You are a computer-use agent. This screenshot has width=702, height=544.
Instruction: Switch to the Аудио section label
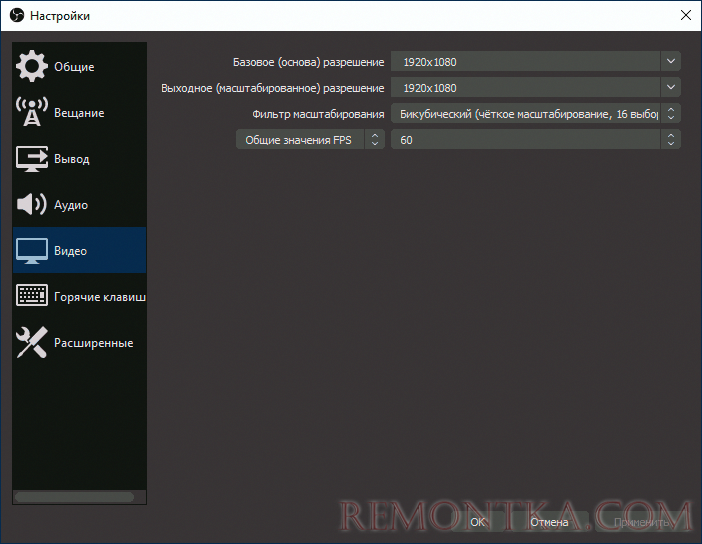[71, 205]
